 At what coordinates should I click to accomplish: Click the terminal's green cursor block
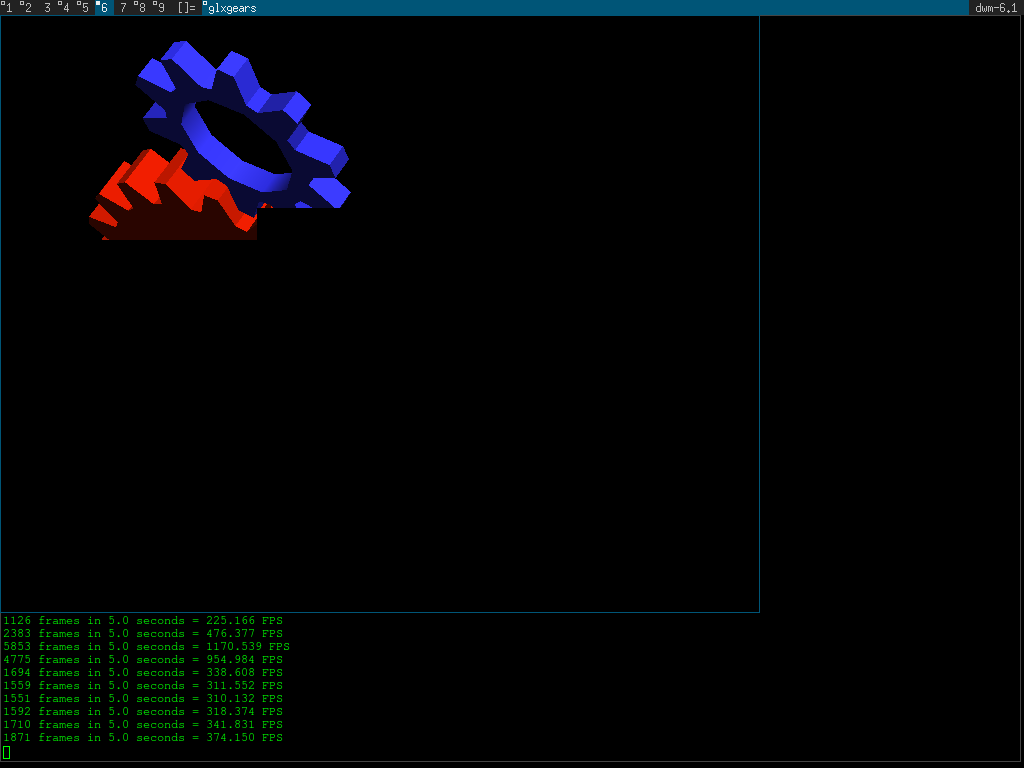[x=7, y=752]
